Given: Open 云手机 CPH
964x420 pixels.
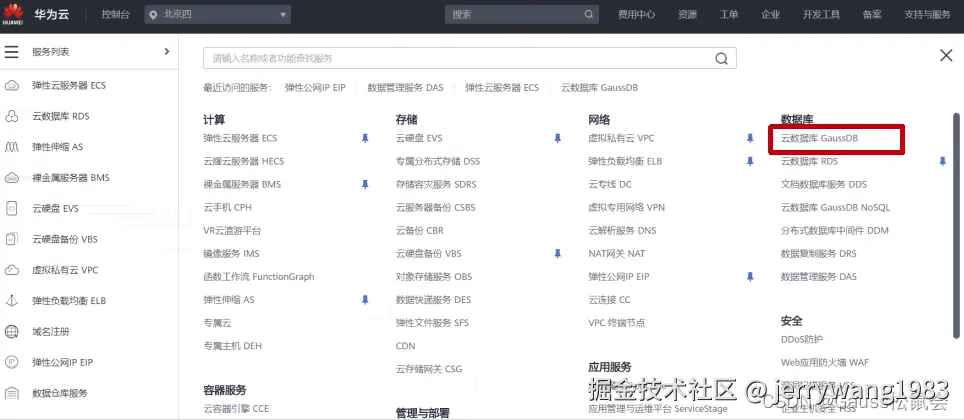Looking at the screenshot, I should tap(227, 207).
